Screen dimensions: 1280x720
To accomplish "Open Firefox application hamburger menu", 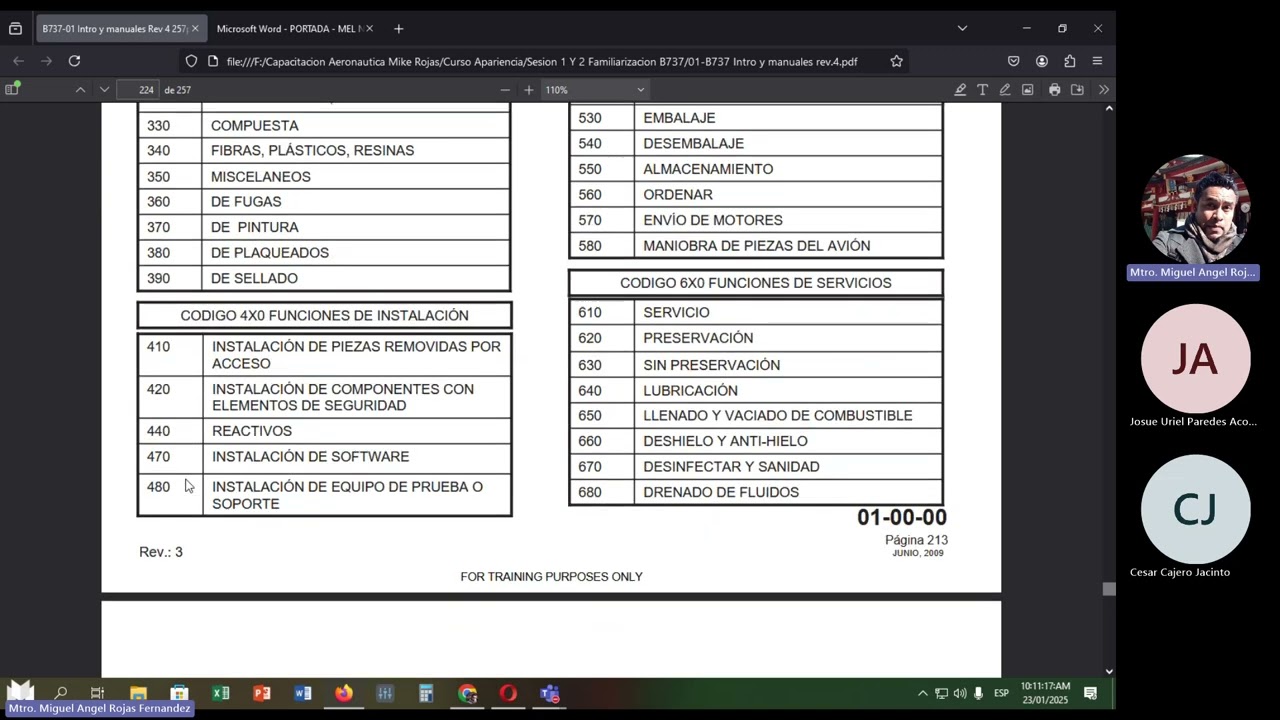I will point(1097,61).
